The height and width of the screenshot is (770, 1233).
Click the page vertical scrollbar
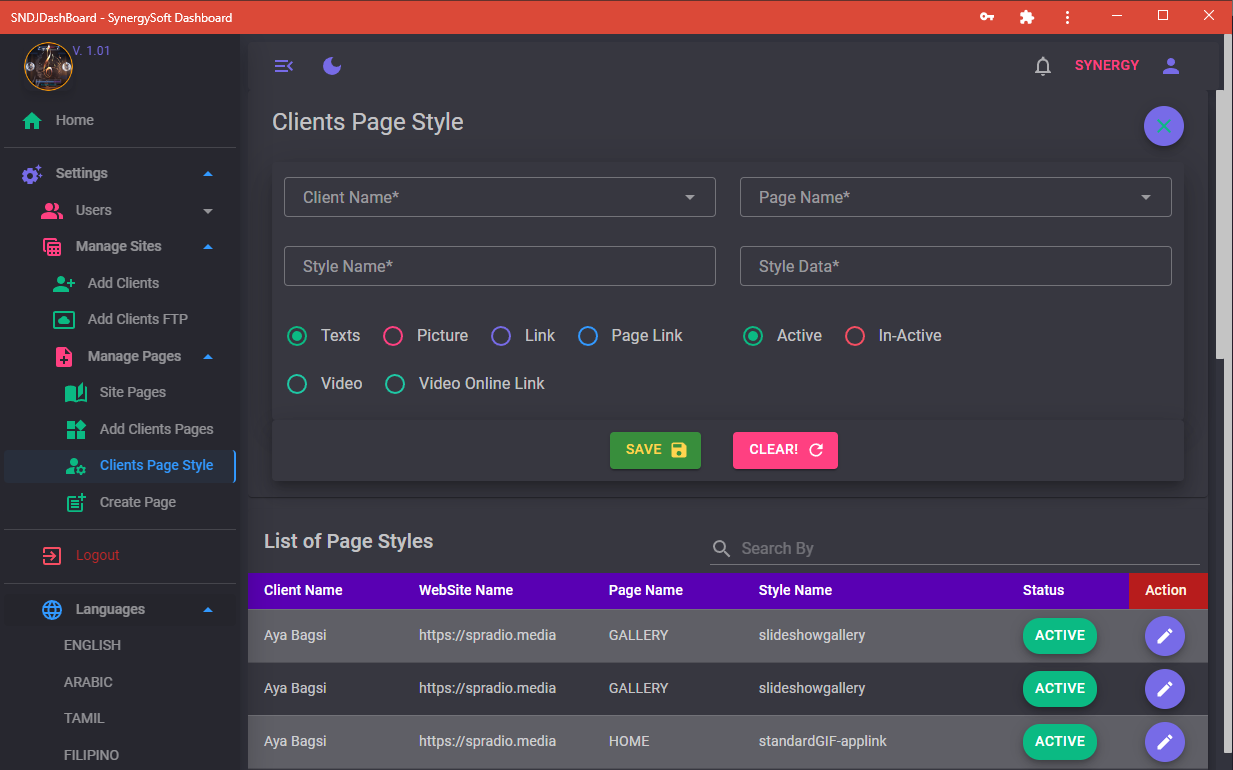click(x=1221, y=225)
